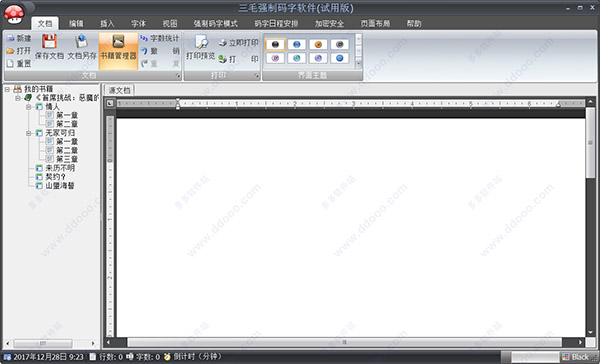Select the black interface theme swatch
The width and height of the screenshot is (600, 364).
tap(275, 44)
